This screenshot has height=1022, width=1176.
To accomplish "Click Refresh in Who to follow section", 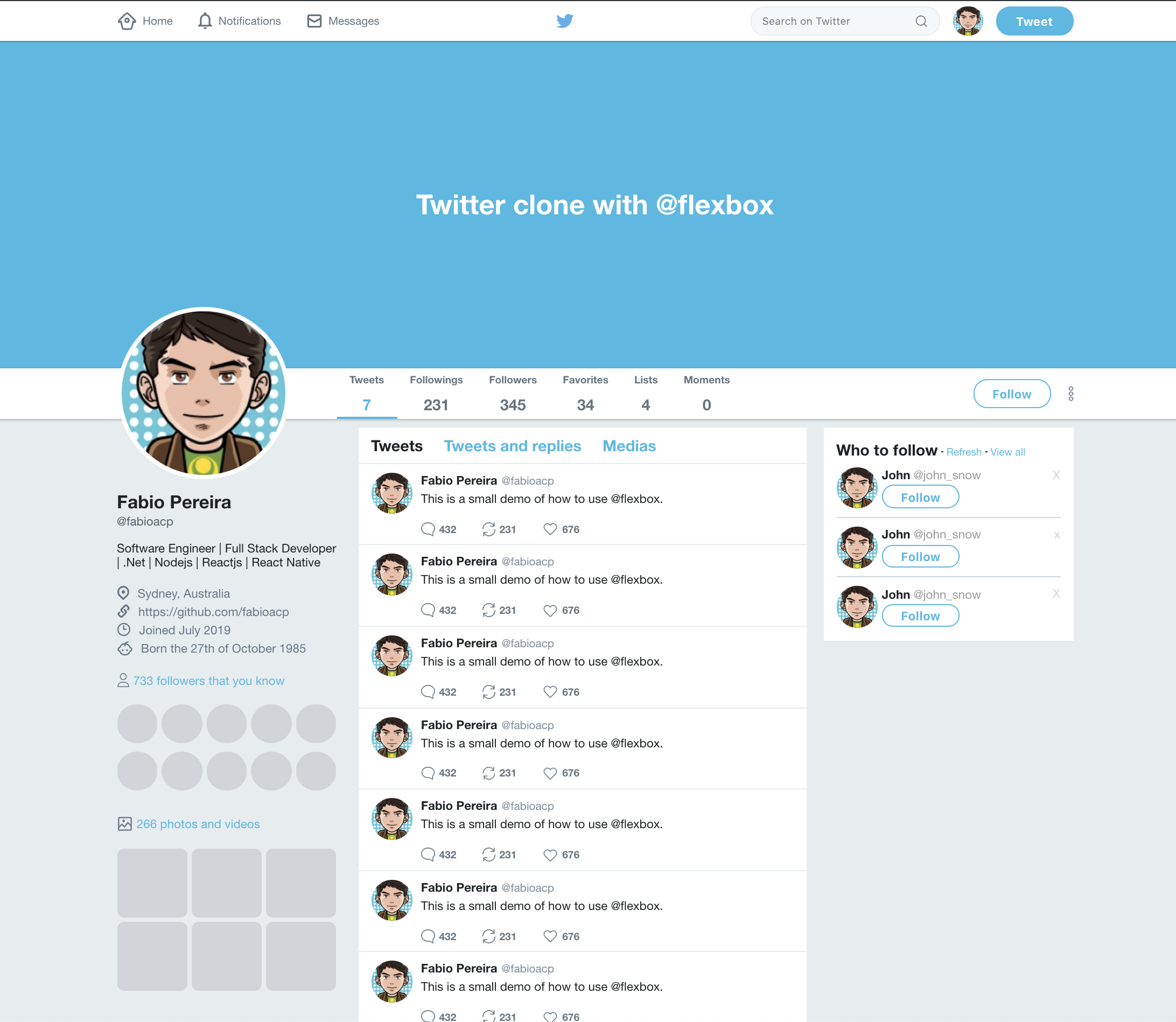I will [x=963, y=452].
